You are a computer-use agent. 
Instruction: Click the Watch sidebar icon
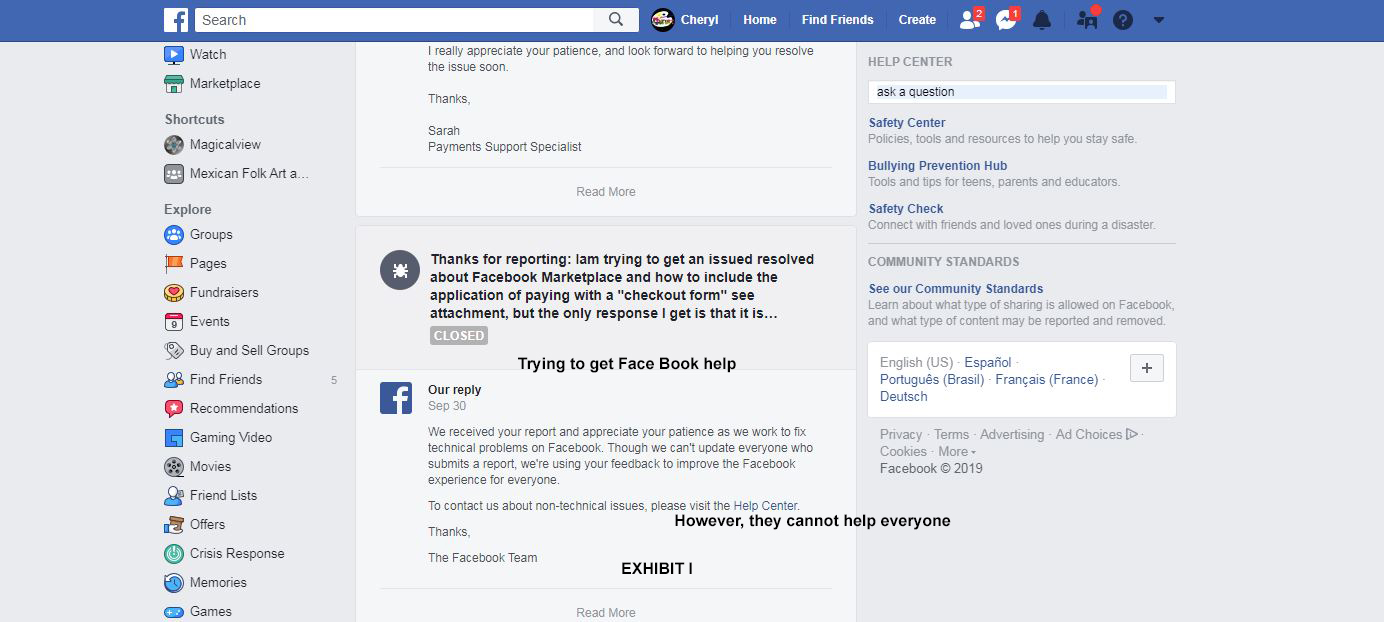tap(174, 55)
